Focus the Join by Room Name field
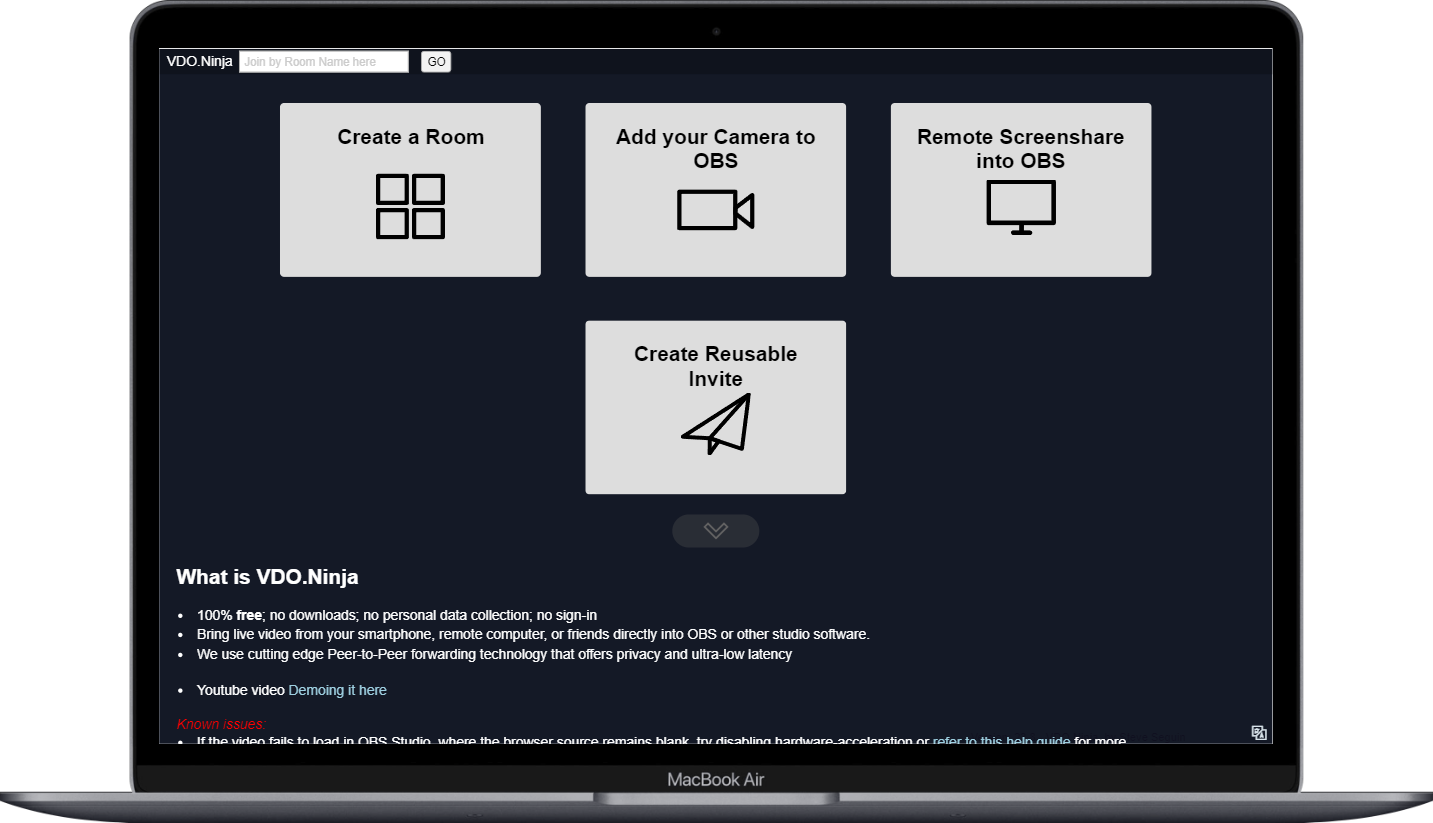1433x823 pixels. tap(324, 62)
